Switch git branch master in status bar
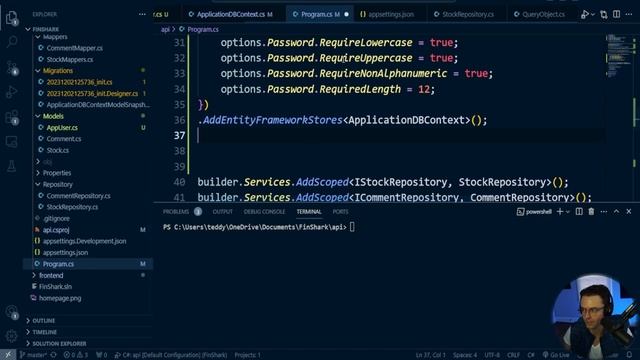This screenshot has width=640, height=360. click(33, 355)
